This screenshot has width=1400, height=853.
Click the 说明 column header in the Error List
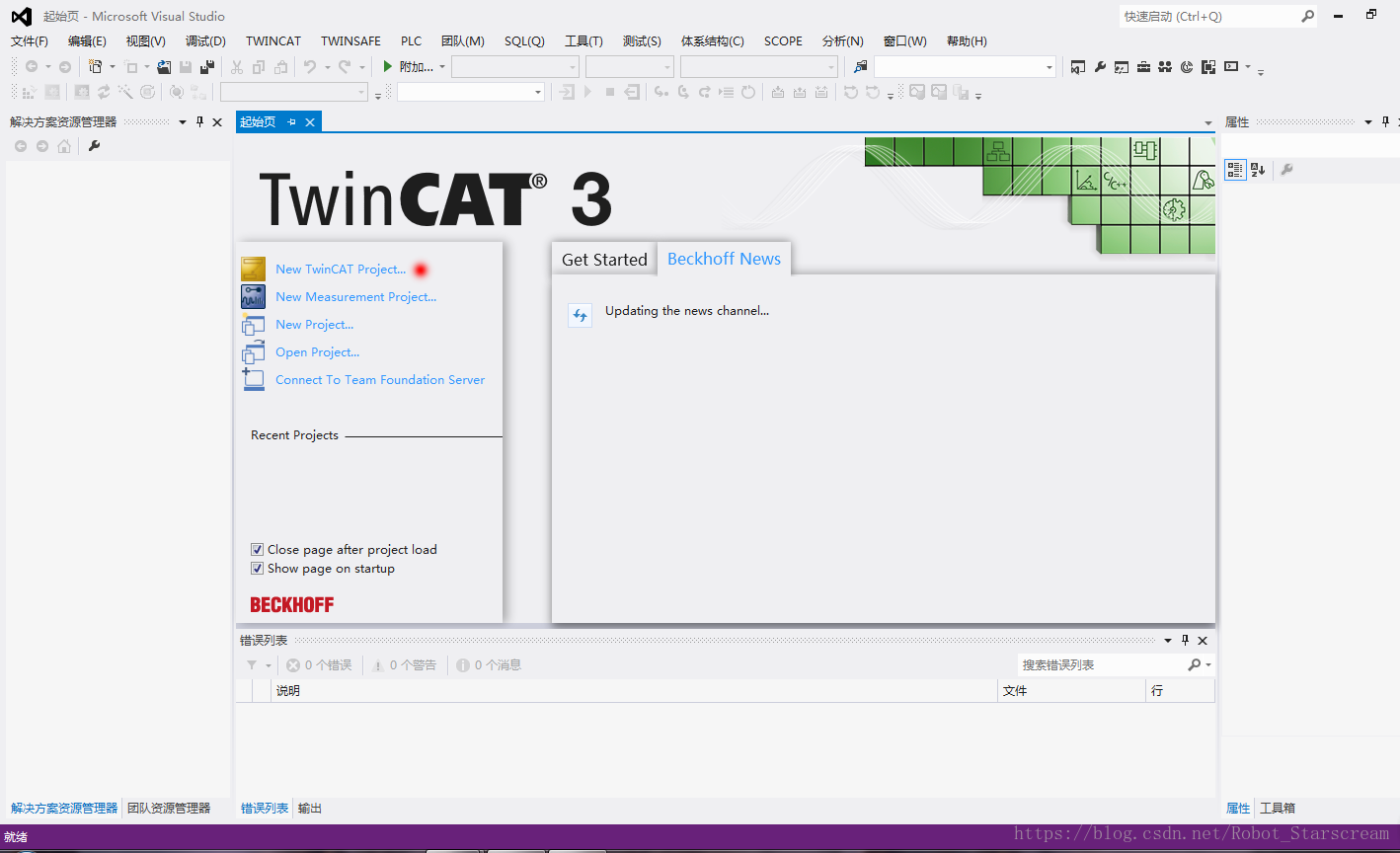(633, 691)
